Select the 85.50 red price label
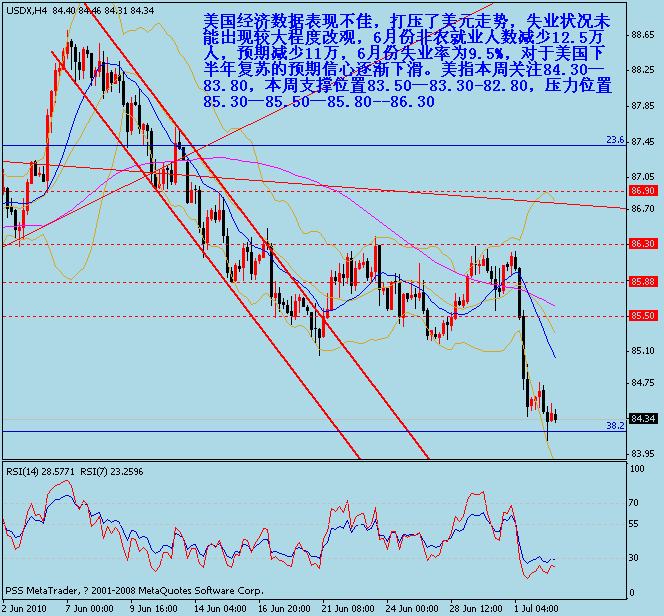This screenshot has height=616, width=664. 643,315
